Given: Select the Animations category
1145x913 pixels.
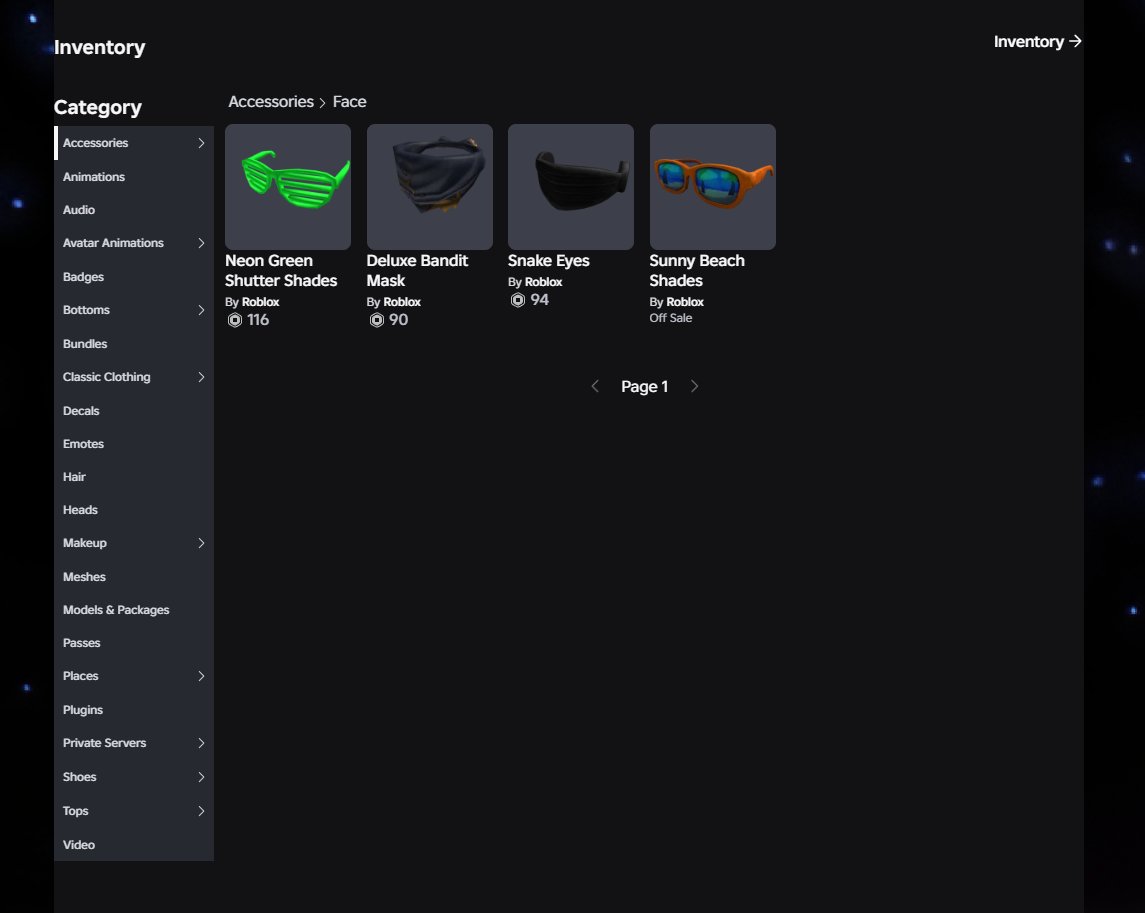Looking at the screenshot, I should (x=134, y=177).
